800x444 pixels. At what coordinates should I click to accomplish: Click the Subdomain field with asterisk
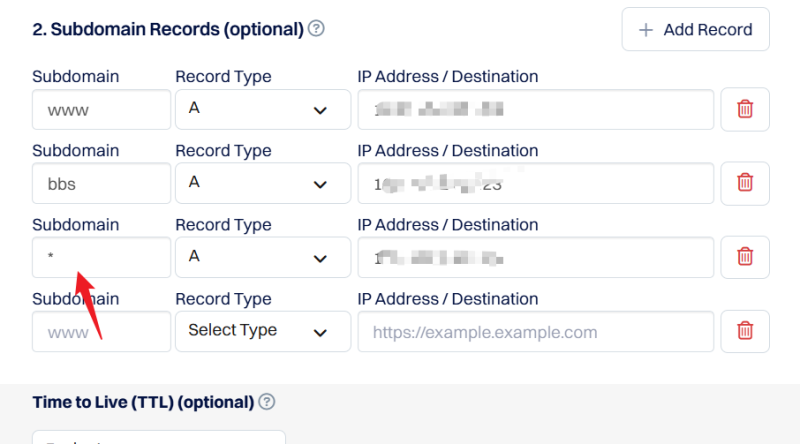(x=101, y=257)
